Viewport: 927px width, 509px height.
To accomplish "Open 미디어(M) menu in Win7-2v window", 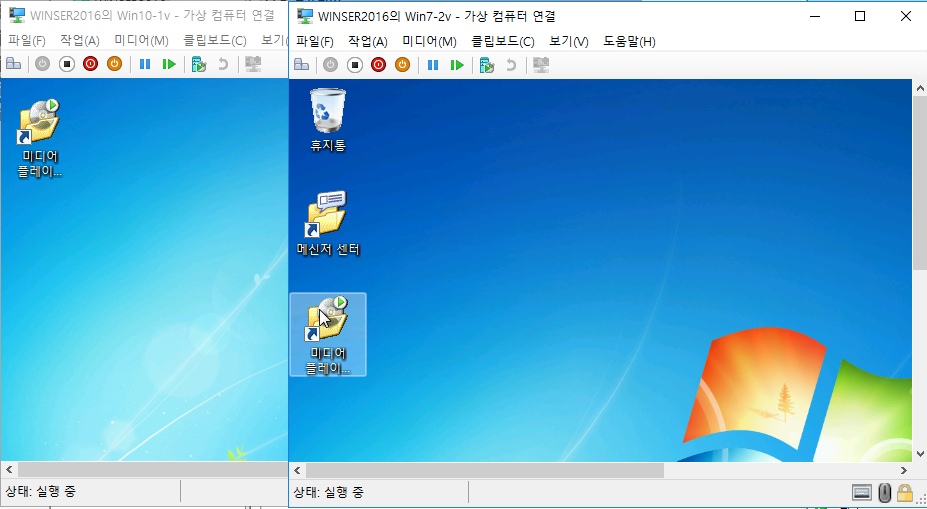I will pos(429,41).
